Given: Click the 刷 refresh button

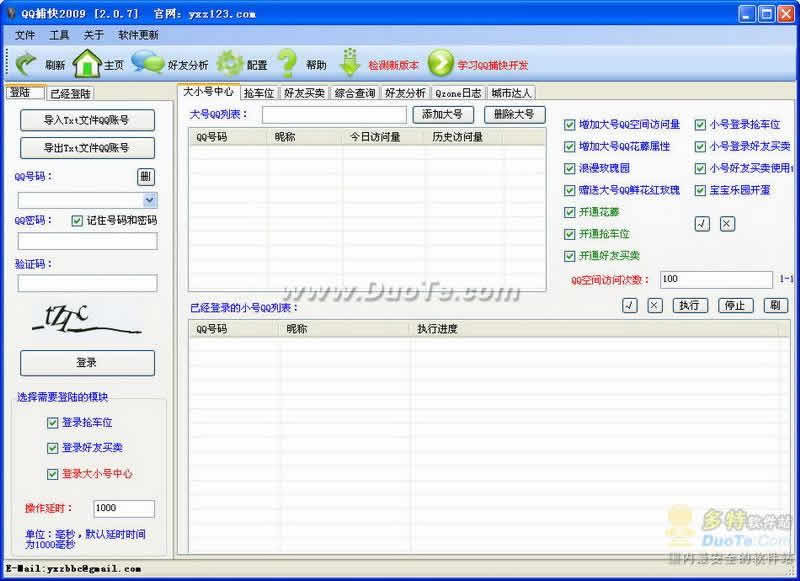Looking at the screenshot, I should [775, 305].
